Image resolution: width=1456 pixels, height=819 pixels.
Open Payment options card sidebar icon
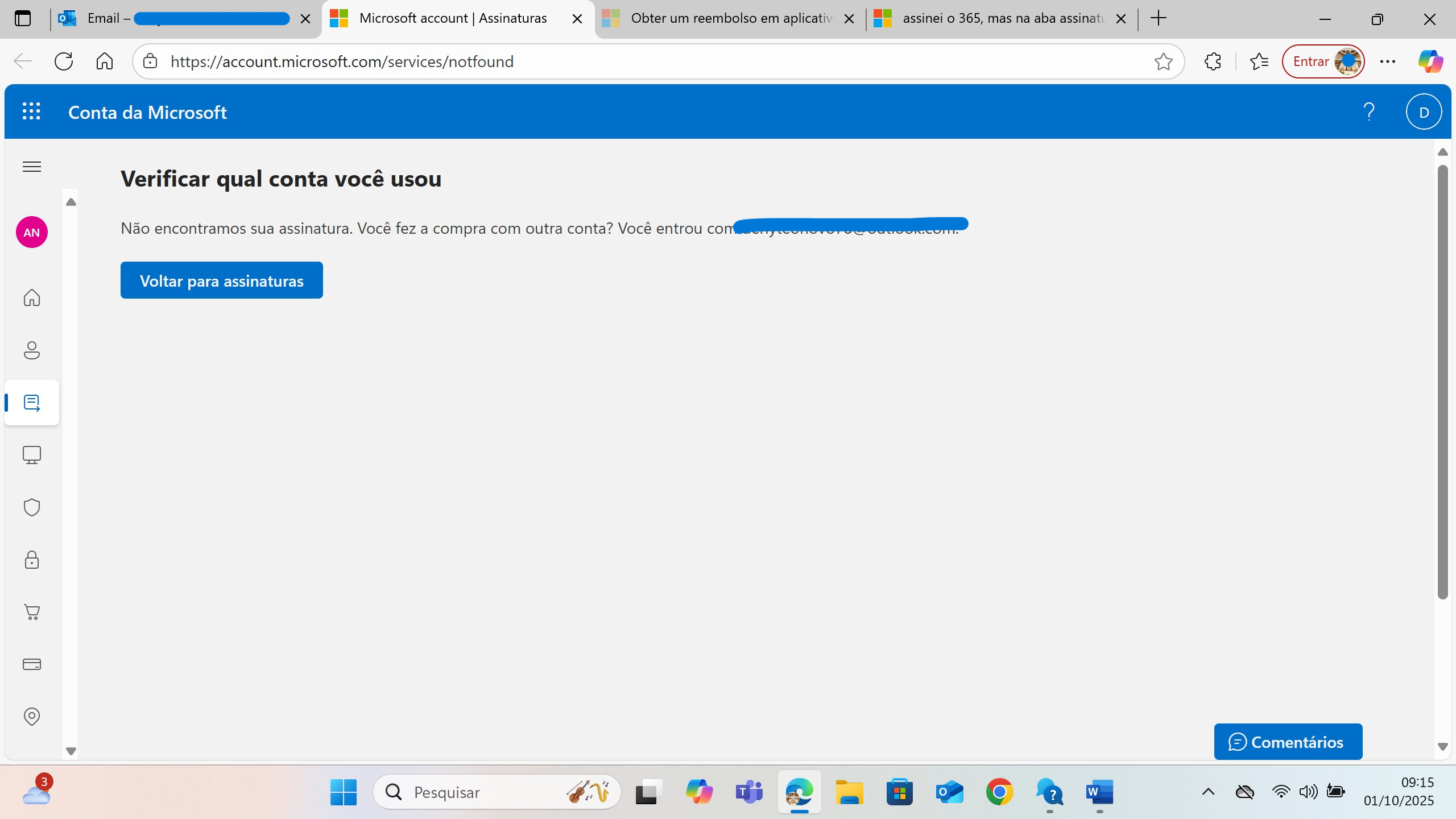32,664
